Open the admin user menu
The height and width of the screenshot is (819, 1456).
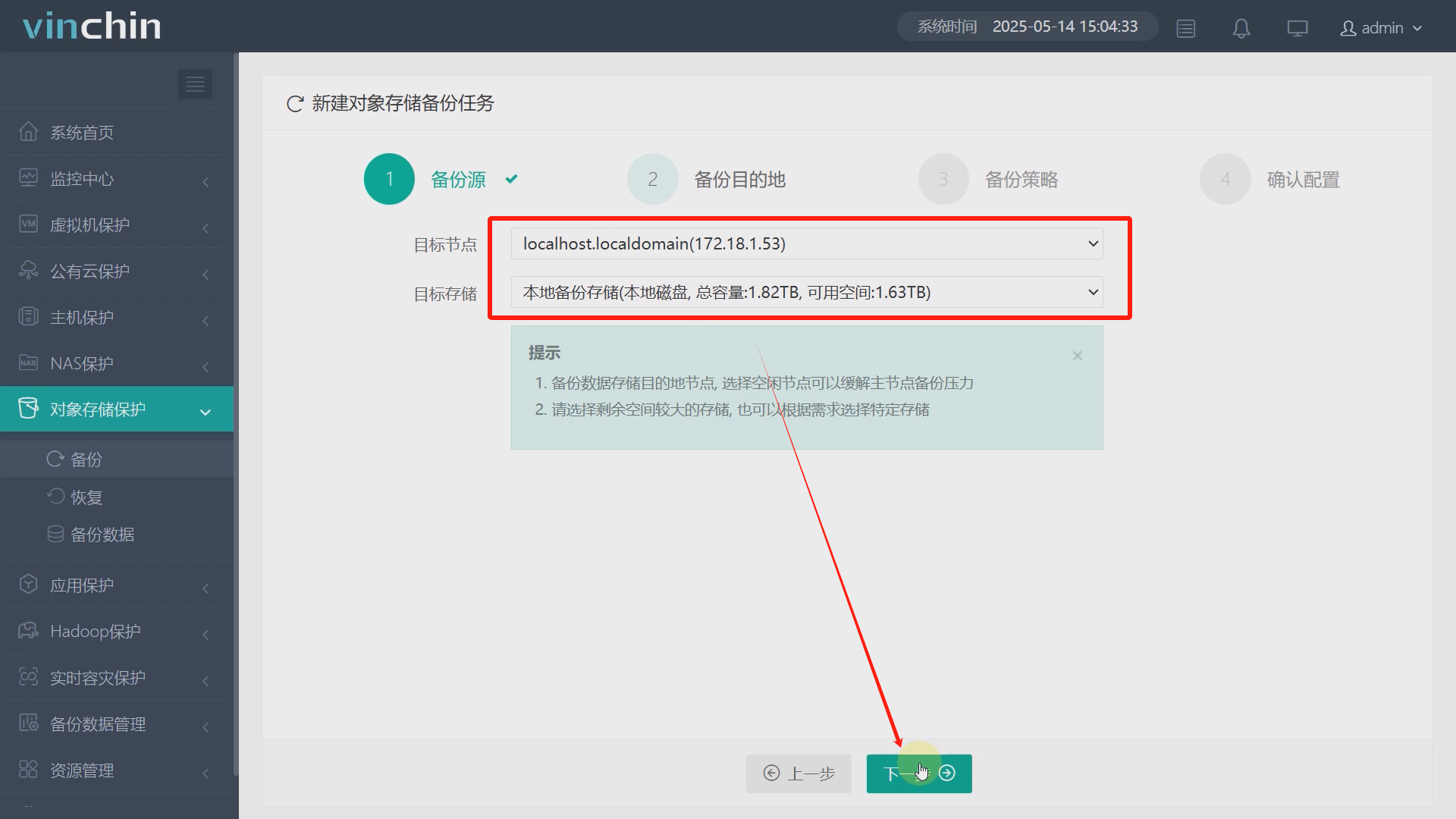pyautogui.click(x=1380, y=28)
